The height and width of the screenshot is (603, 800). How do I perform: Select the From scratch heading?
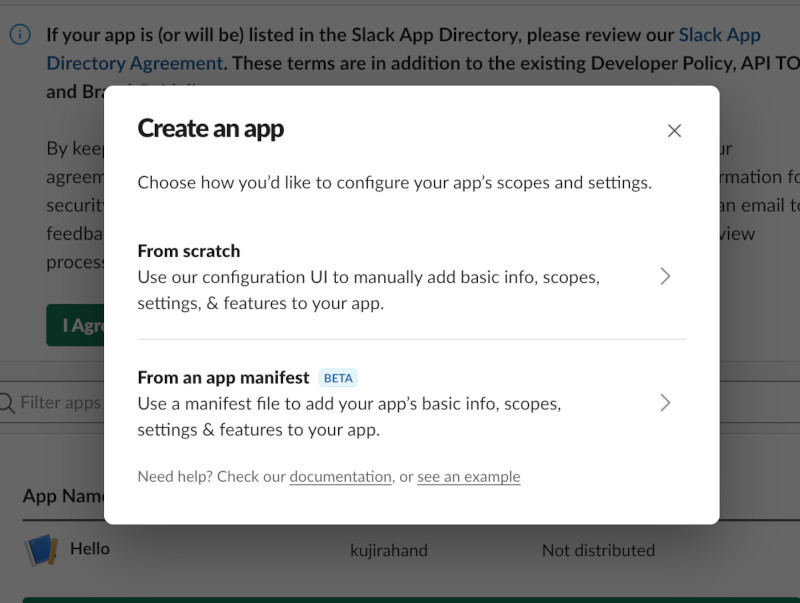[189, 251]
